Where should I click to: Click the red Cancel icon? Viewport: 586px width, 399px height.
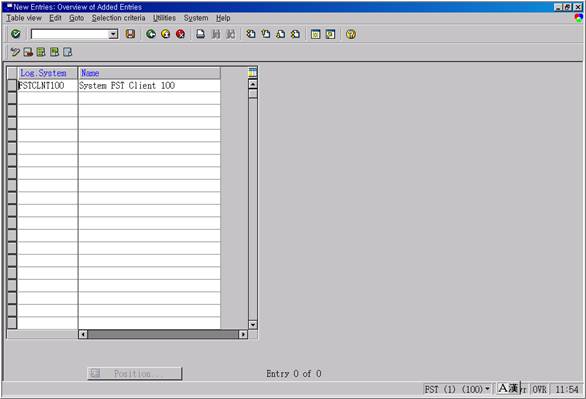(x=181, y=34)
